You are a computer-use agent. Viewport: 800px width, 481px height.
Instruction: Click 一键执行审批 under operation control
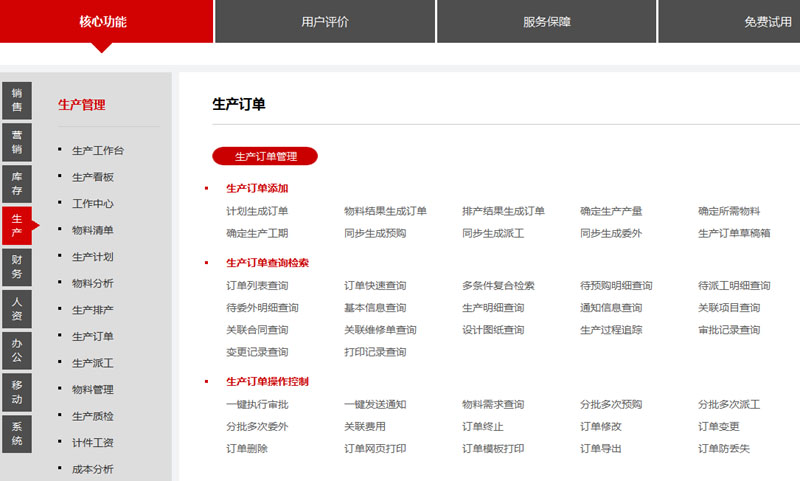tap(257, 405)
